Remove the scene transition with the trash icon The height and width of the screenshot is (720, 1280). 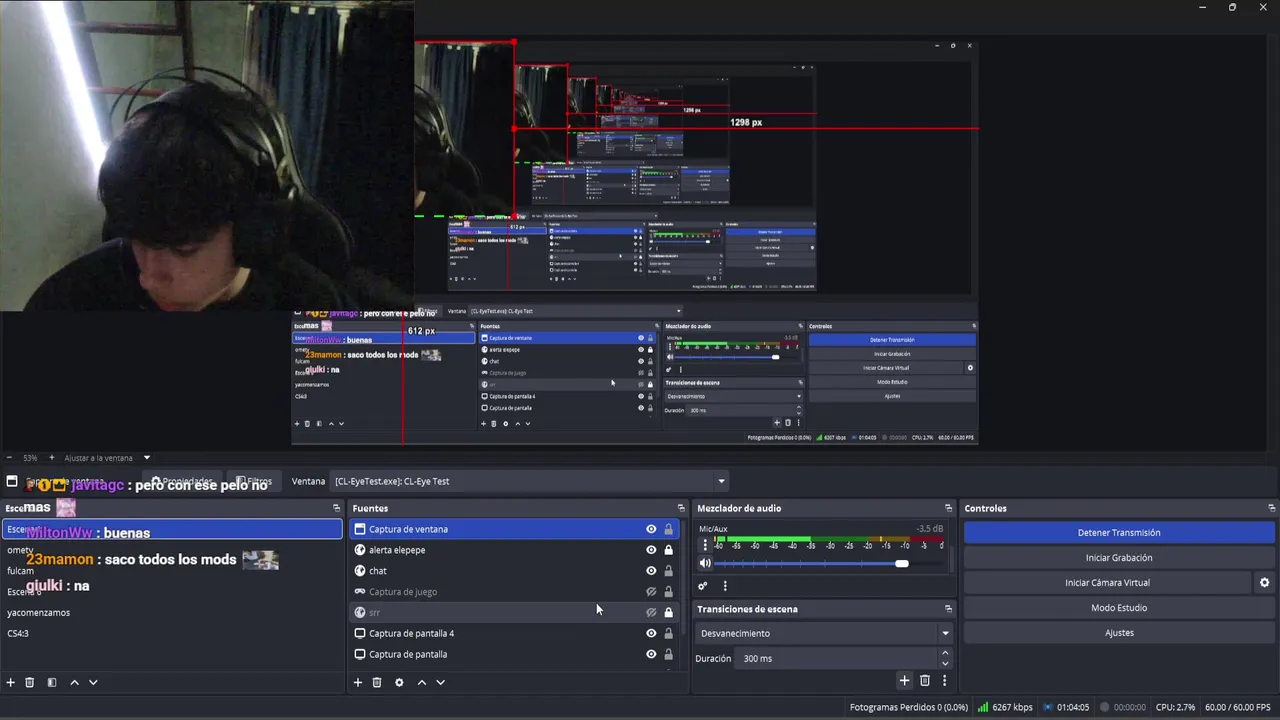click(925, 681)
